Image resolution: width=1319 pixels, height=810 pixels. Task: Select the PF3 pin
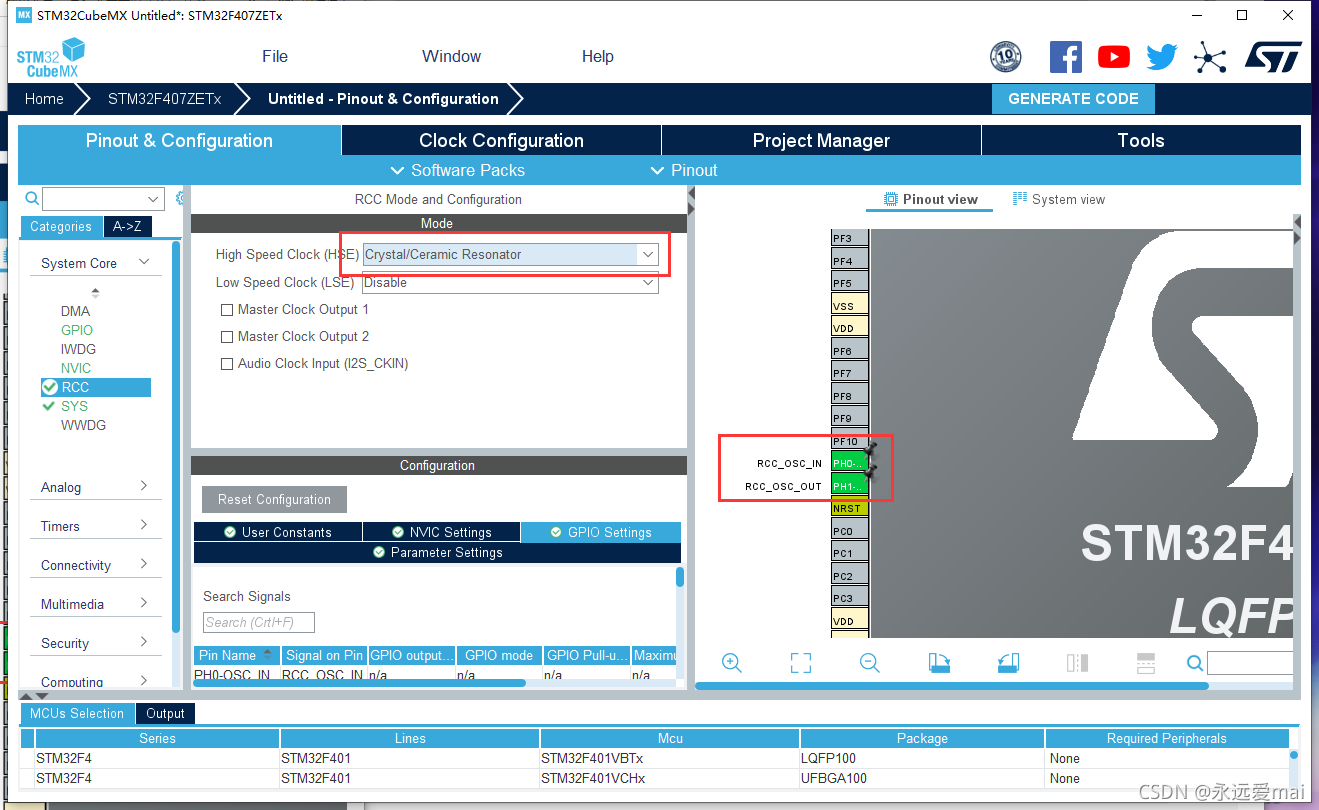pyautogui.click(x=849, y=238)
